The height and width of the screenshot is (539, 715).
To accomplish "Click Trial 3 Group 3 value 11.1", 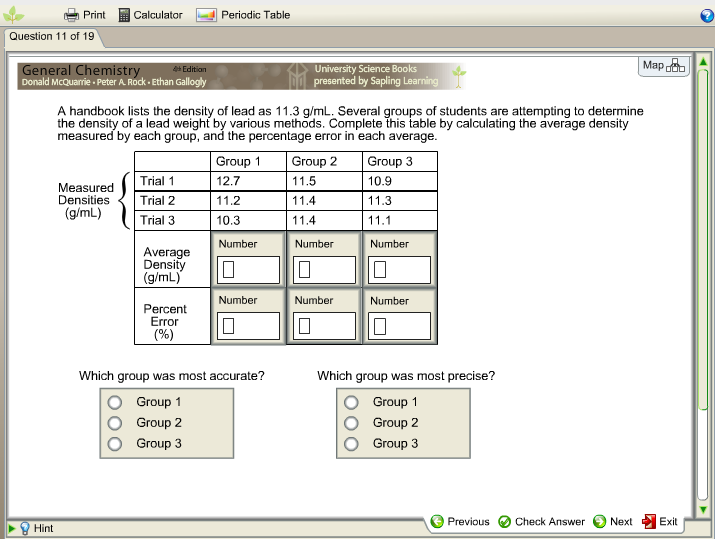I will [x=380, y=220].
